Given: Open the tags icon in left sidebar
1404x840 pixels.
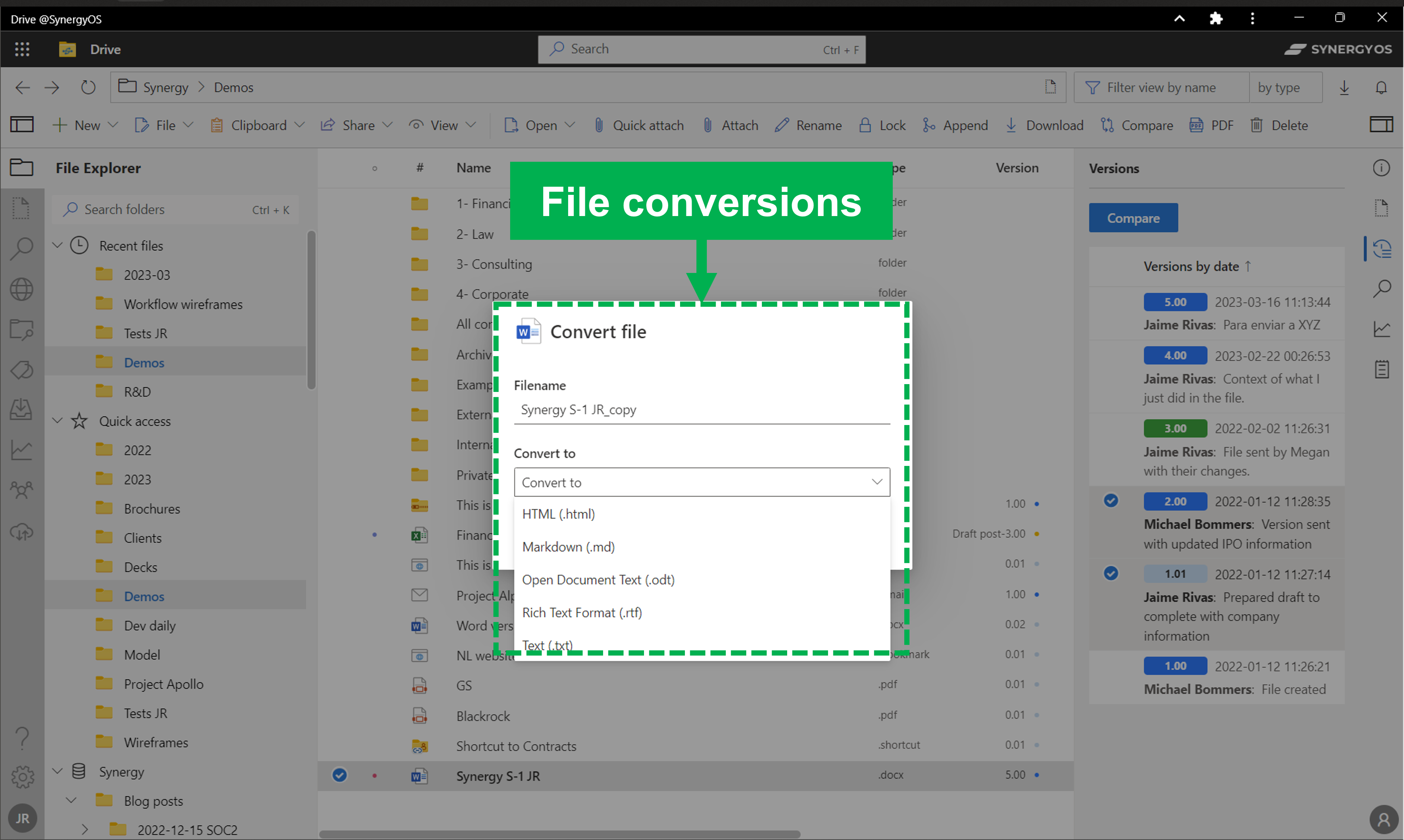Looking at the screenshot, I should pos(22,370).
